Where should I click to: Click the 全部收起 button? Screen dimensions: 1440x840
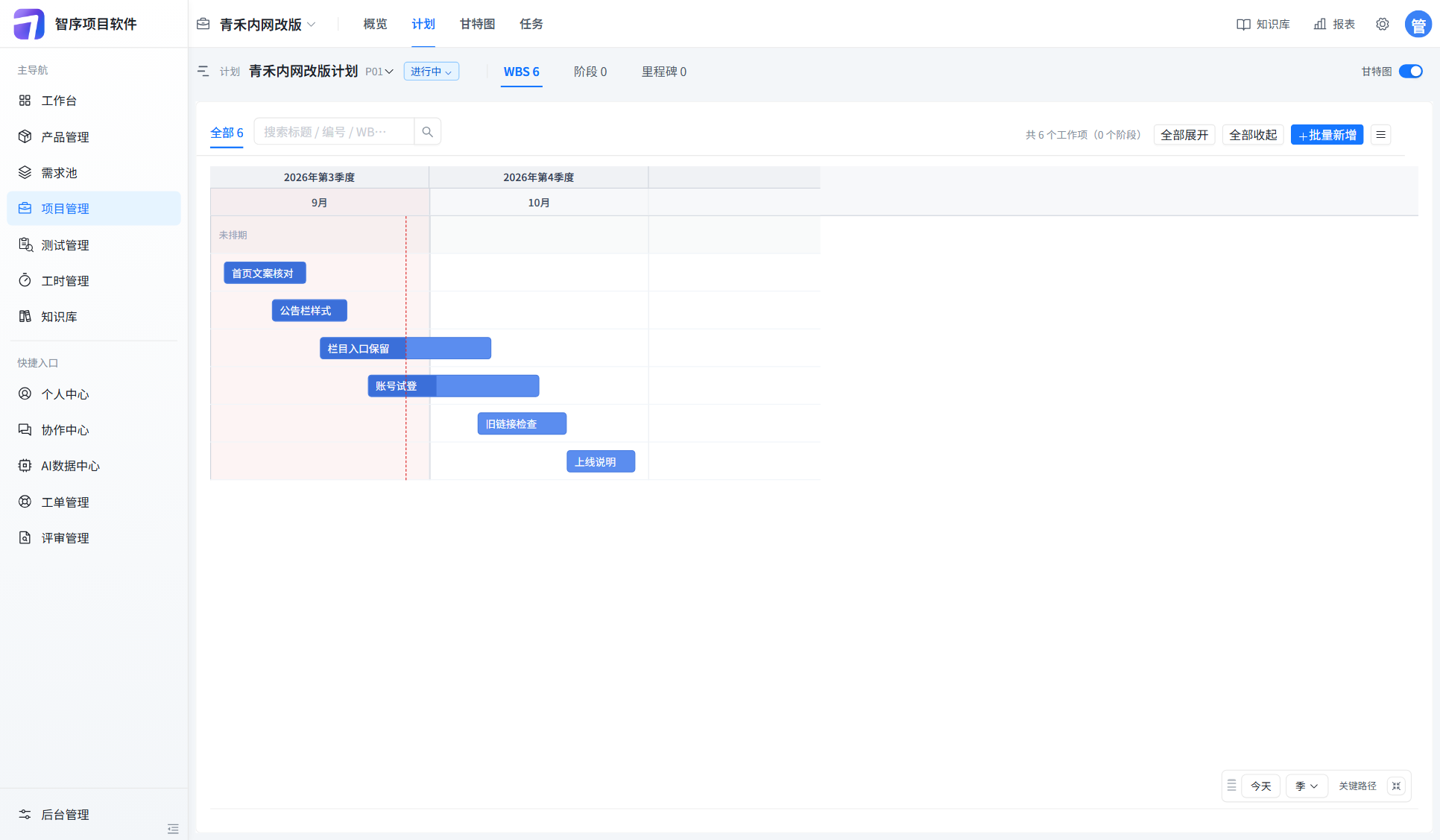1253,135
